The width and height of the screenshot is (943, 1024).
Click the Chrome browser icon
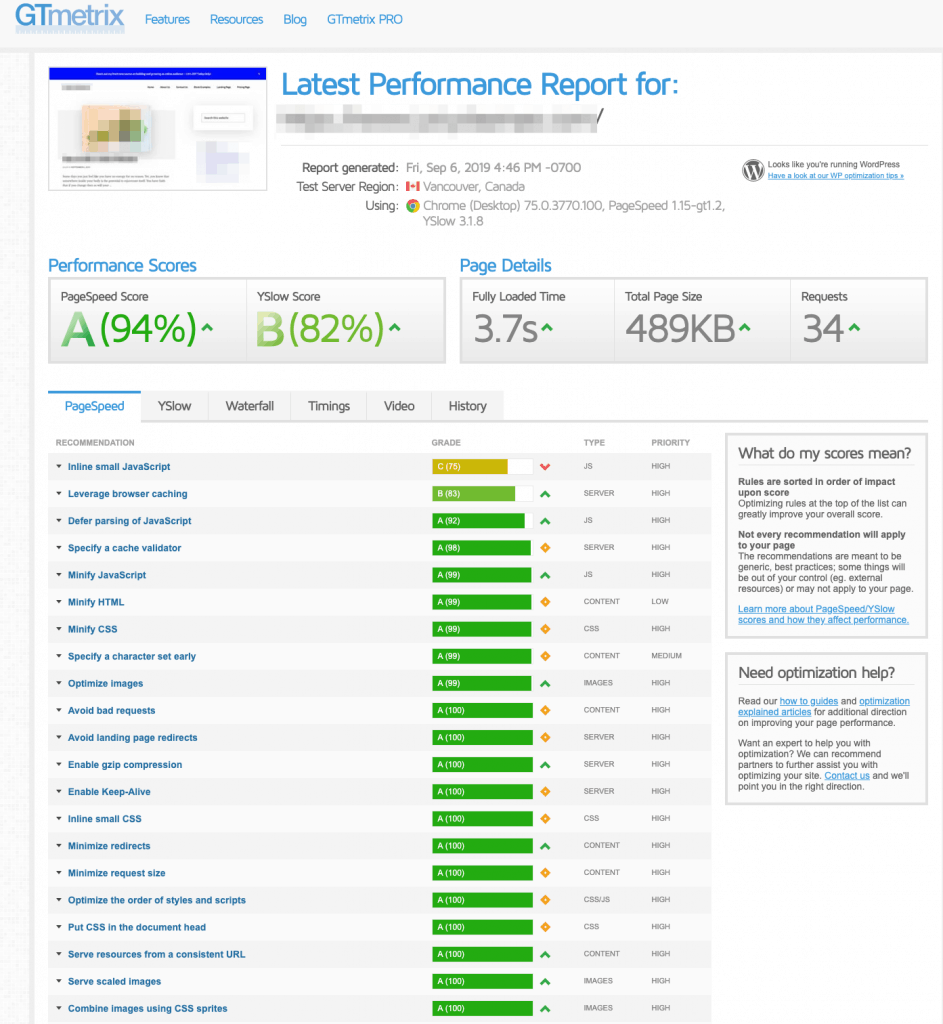[413, 206]
